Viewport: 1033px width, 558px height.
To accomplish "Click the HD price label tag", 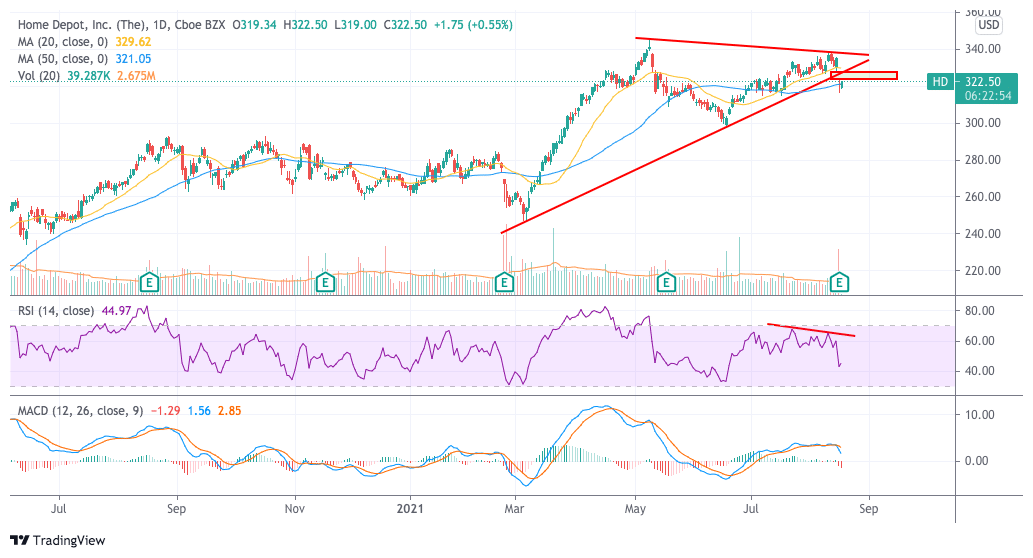I will point(940,82).
